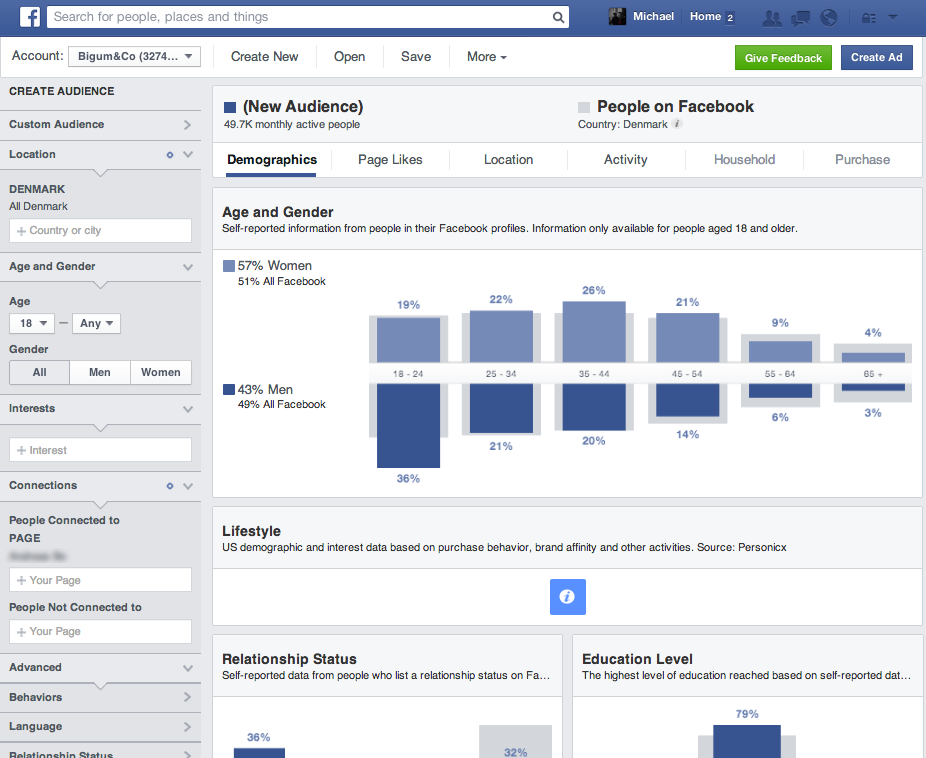Click info icon next to Country: Denmark
Screen dimensions: 926x758
pos(677,124)
